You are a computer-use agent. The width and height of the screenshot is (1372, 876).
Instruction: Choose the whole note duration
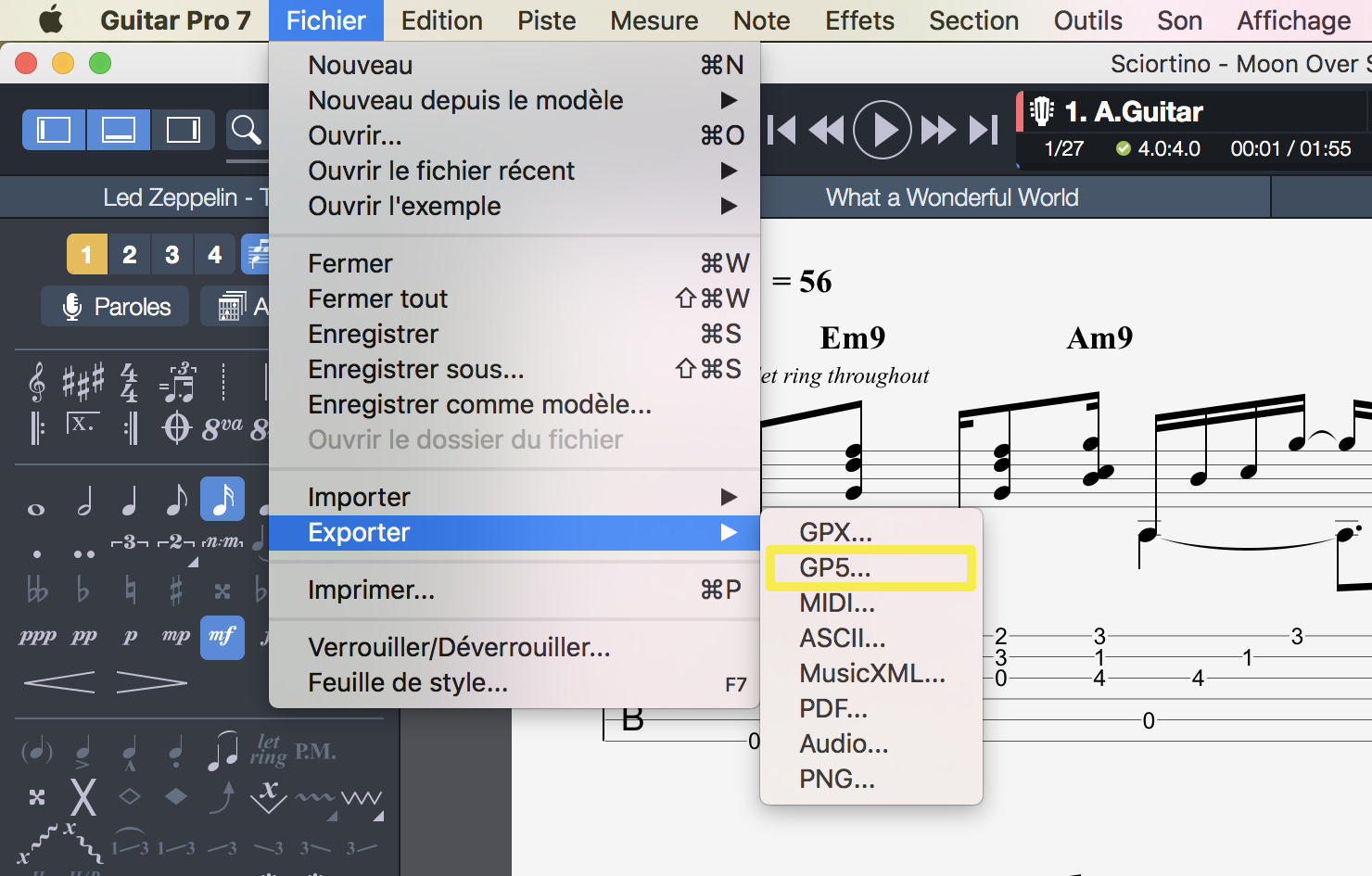point(36,509)
